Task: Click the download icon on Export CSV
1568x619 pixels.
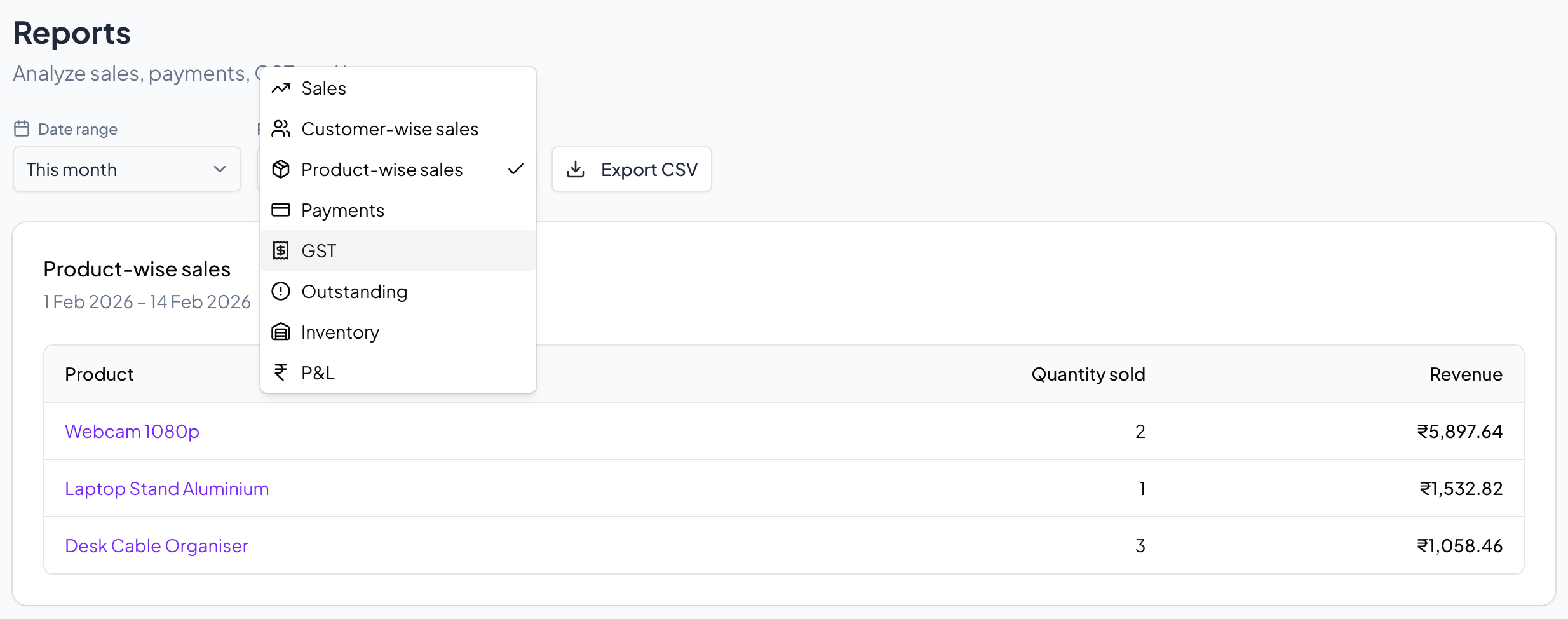Action: tap(576, 170)
